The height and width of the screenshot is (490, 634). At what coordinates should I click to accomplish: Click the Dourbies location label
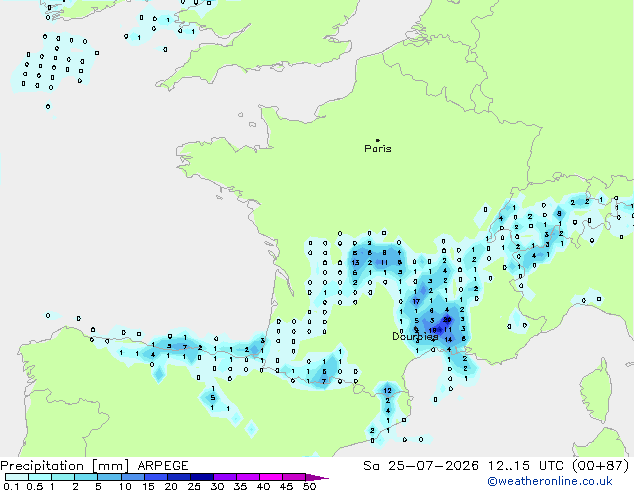[x=415, y=336]
